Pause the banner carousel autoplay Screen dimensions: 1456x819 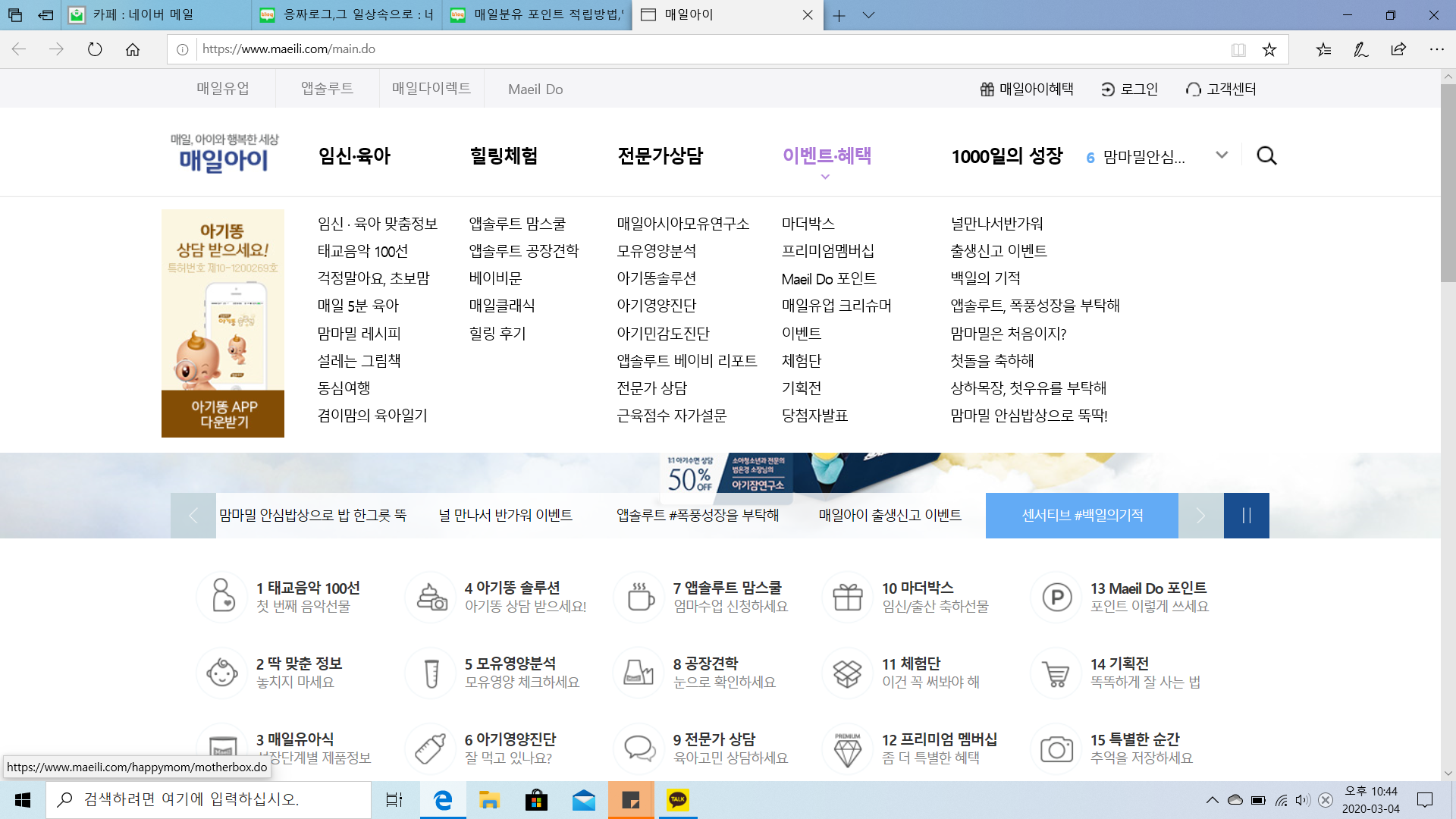tap(1246, 516)
